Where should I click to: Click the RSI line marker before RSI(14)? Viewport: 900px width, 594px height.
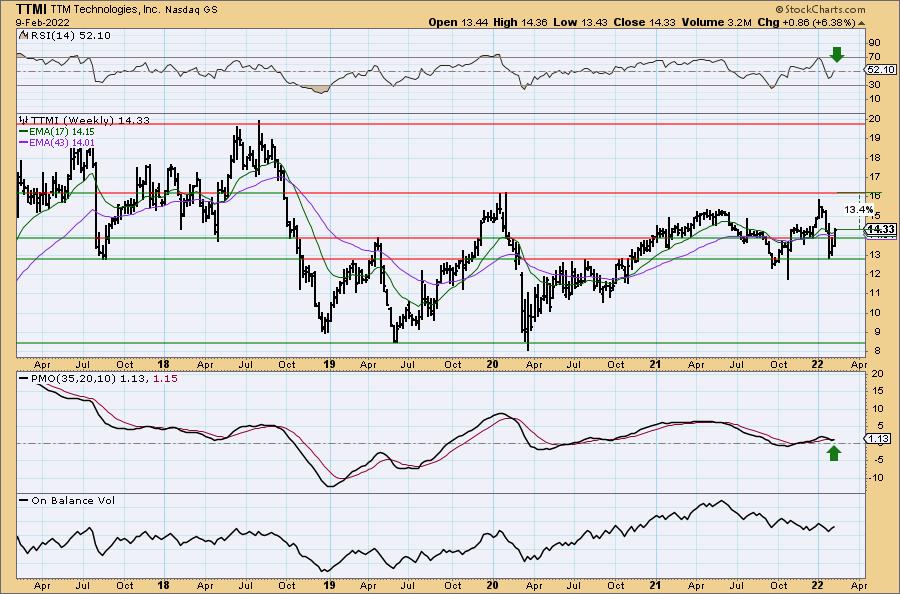(x=23, y=35)
